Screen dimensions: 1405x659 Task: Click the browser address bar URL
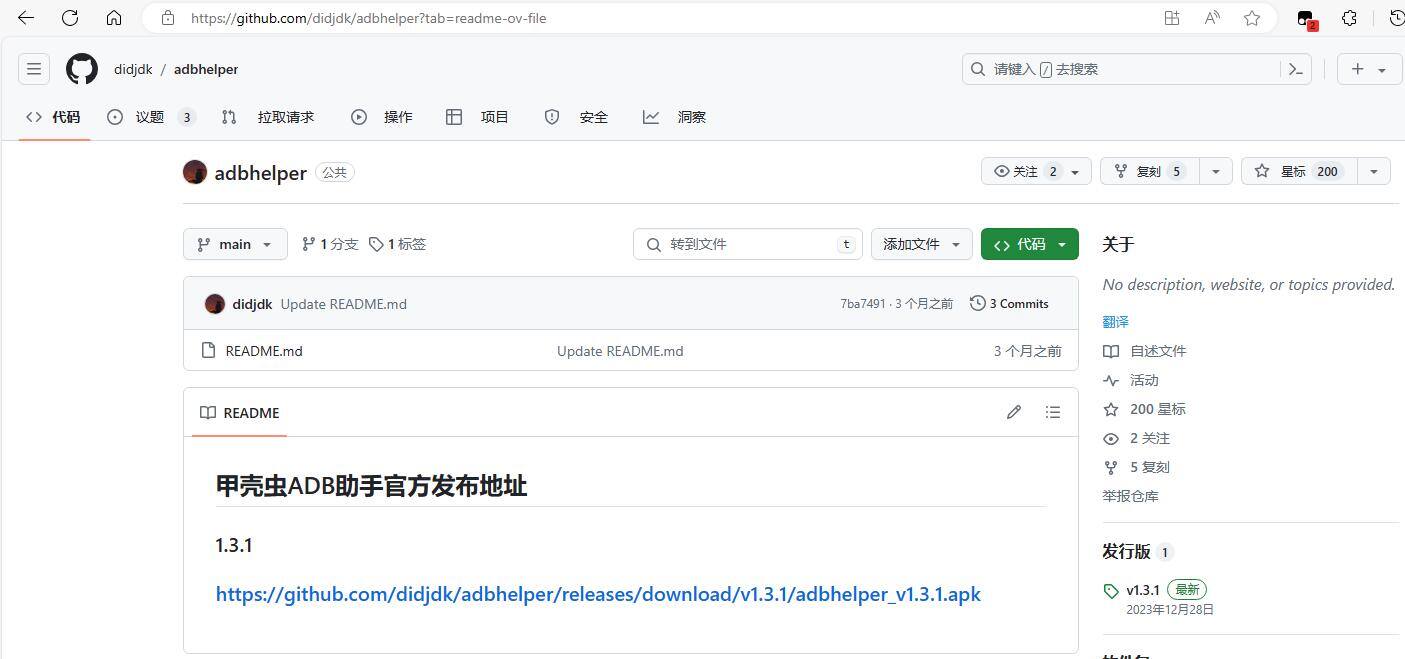point(368,18)
